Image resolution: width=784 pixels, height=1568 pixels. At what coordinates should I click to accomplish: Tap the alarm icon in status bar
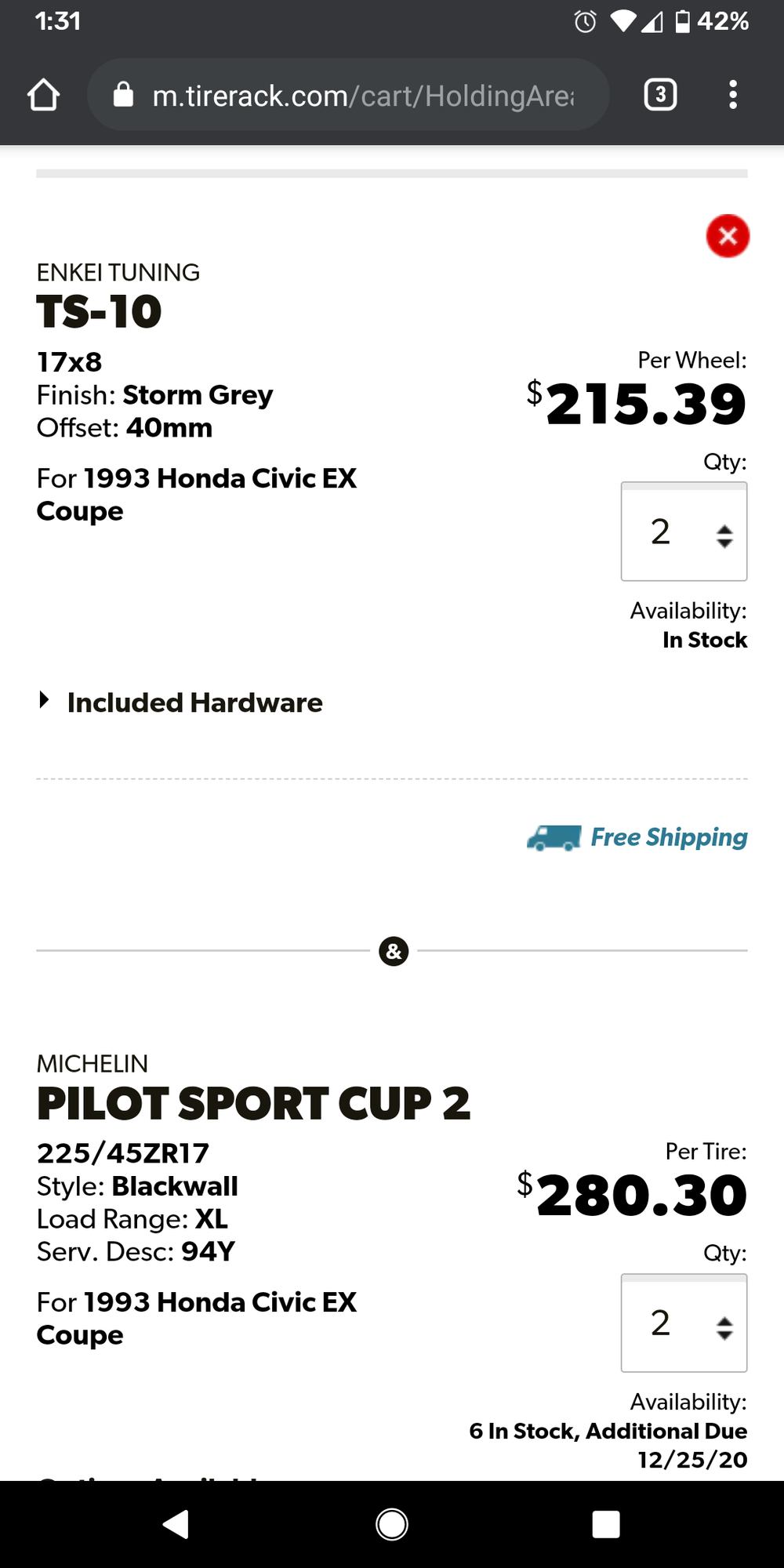click(x=585, y=21)
